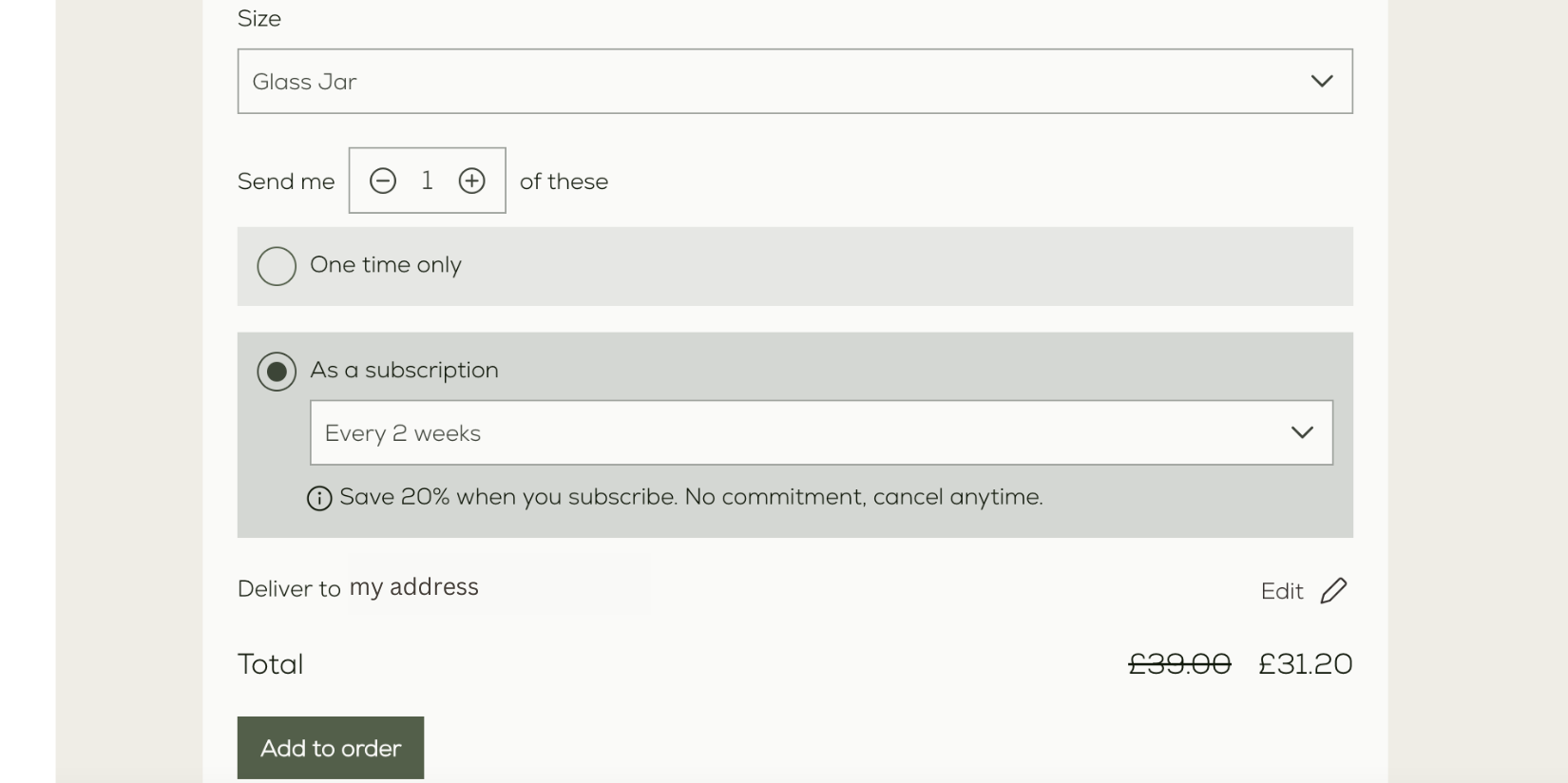This screenshot has width=1568, height=783.
Task: Click the struck-through £39.00 price
Action: (1179, 664)
